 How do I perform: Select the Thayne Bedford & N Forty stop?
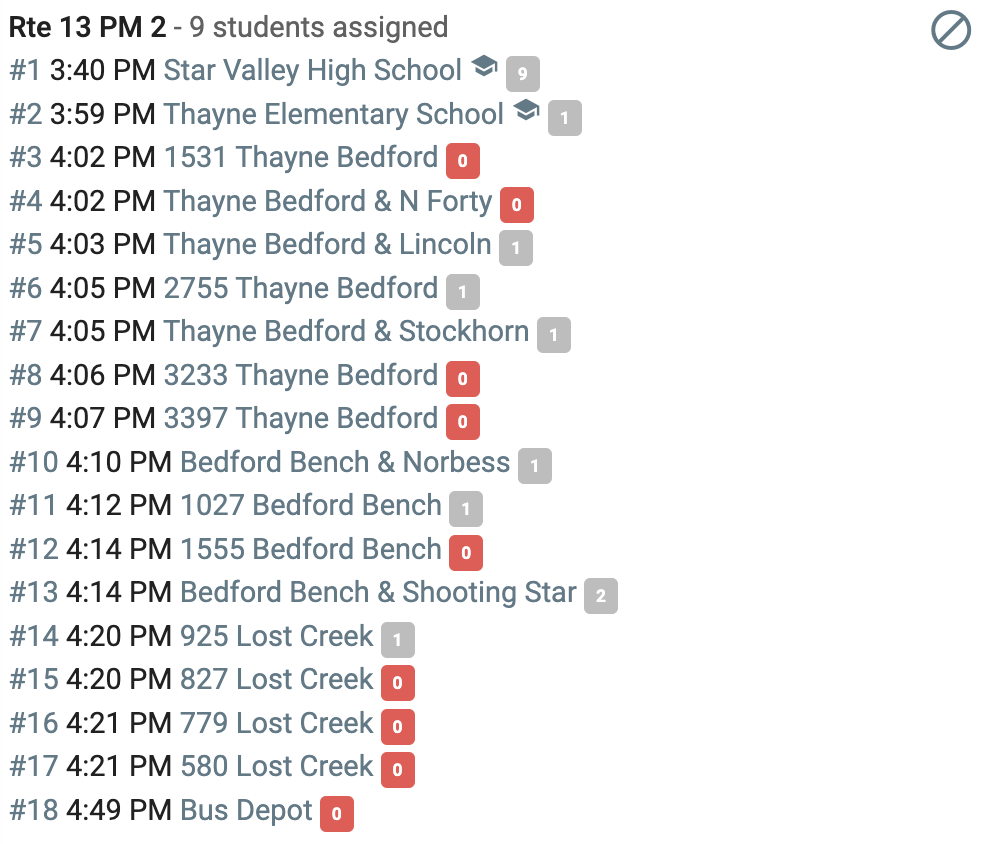click(x=328, y=202)
